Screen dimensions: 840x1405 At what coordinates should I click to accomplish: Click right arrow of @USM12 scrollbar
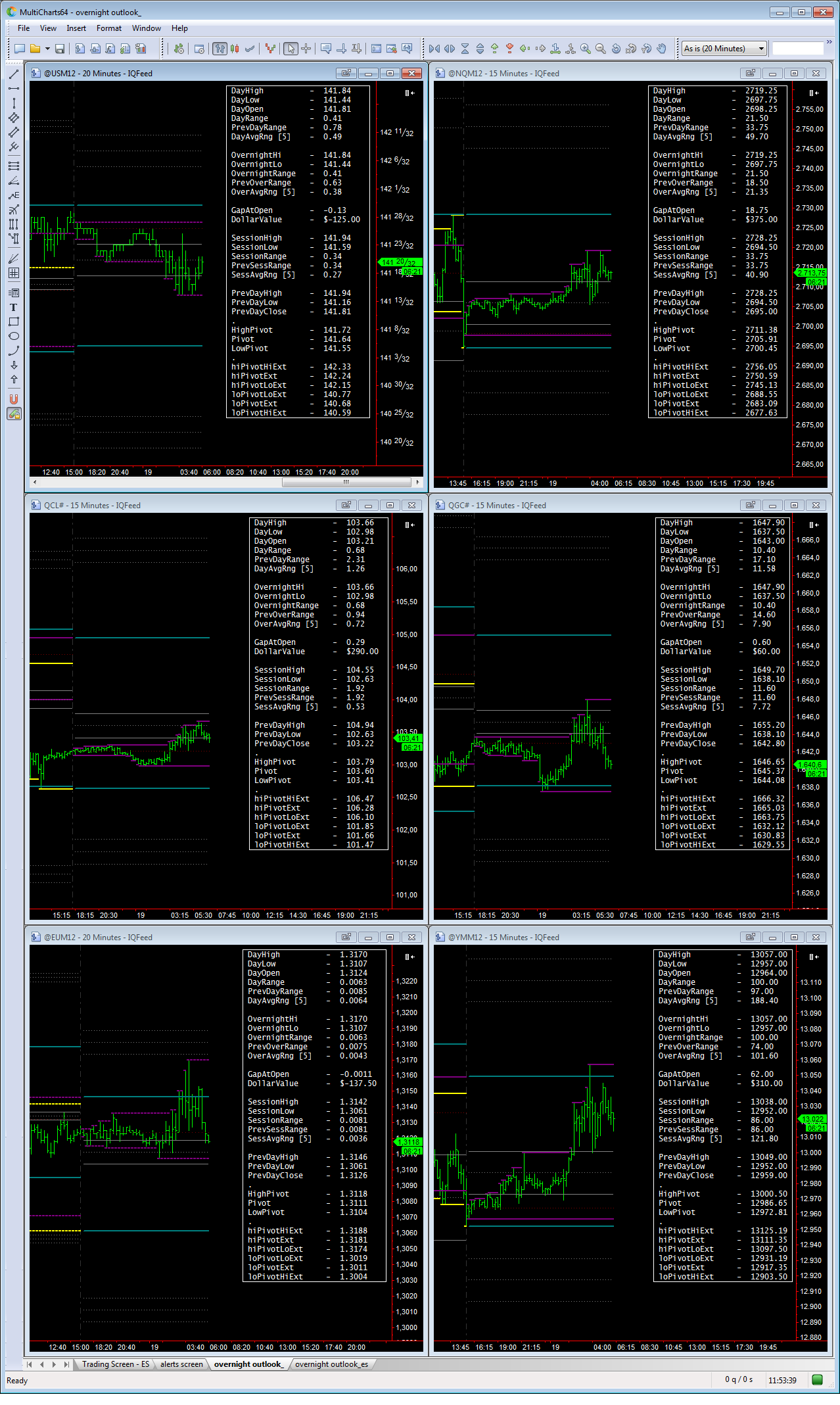pos(417,482)
